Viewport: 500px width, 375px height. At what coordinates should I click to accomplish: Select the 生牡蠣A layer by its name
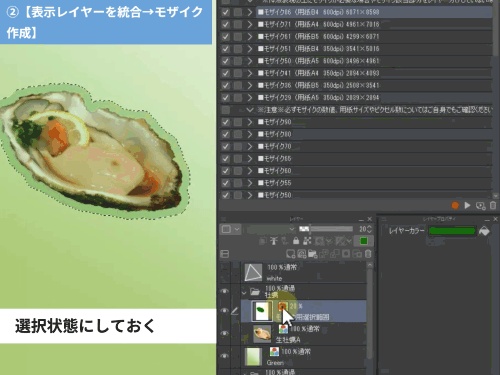coord(288,340)
